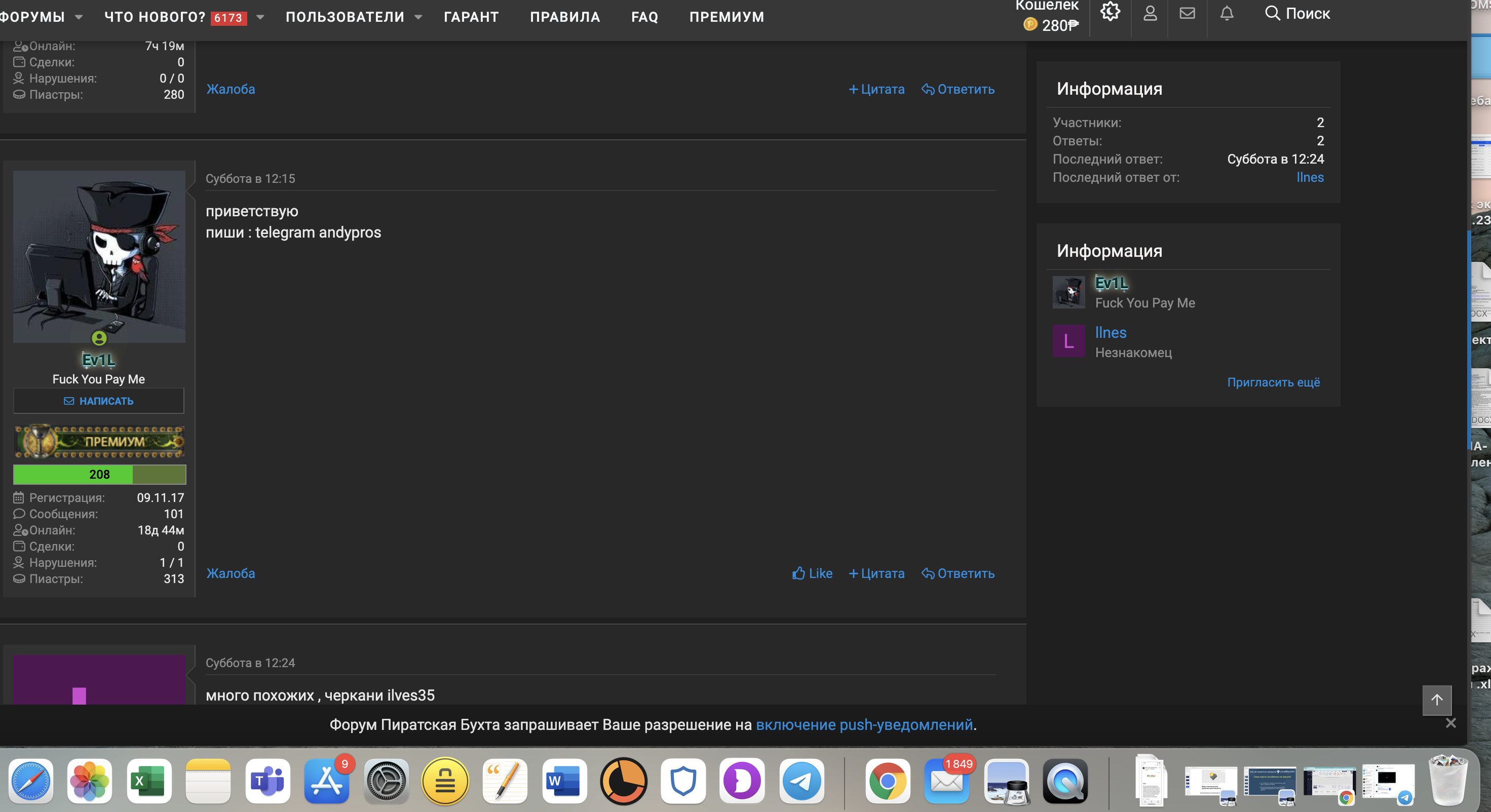
Task: Open the App Store from the dock
Action: coord(327,781)
